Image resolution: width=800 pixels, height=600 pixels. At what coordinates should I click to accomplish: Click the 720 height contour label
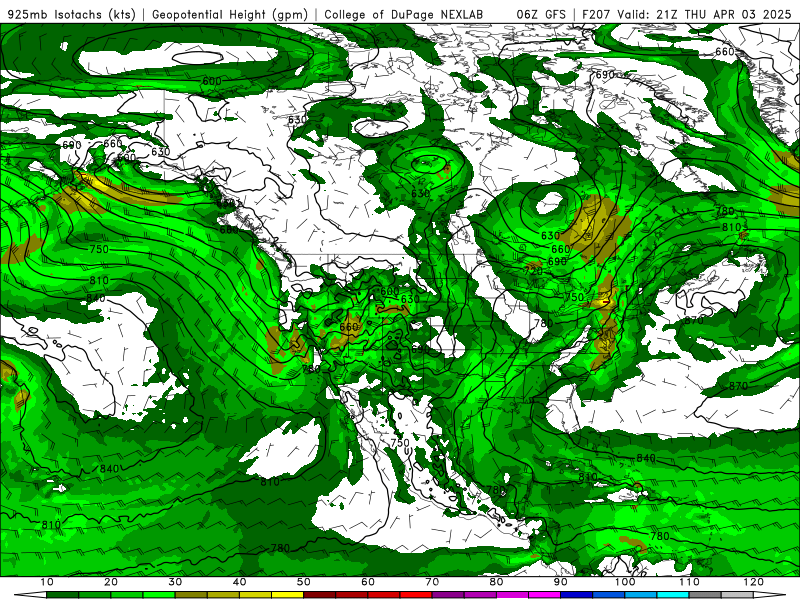(x=533, y=271)
